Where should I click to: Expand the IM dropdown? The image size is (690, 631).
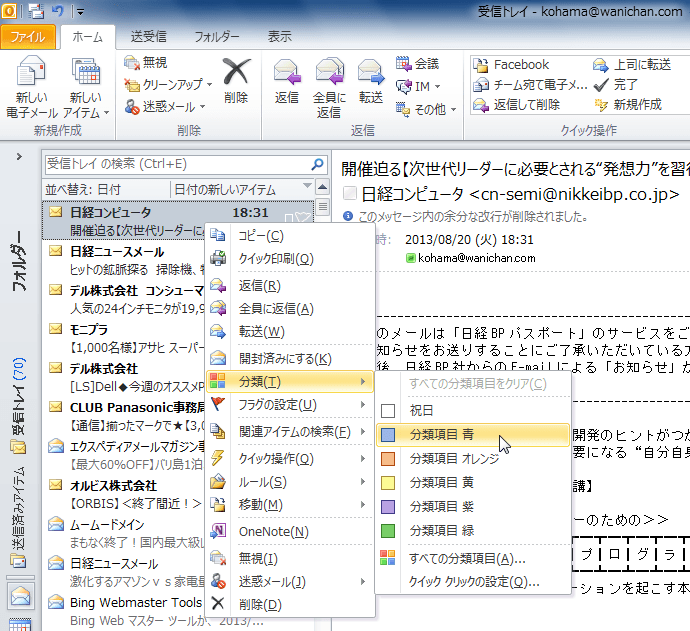pos(437,87)
